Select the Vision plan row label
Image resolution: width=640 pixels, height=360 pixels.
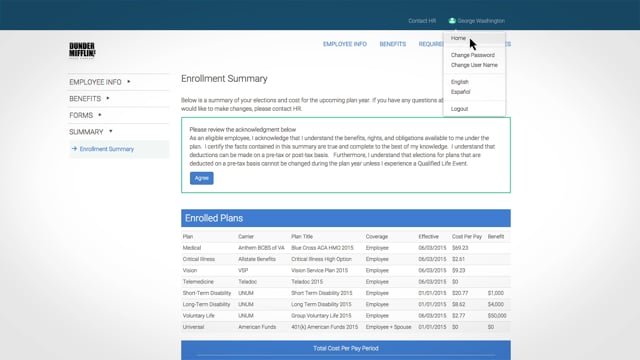pyautogui.click(x=190, y=270)
